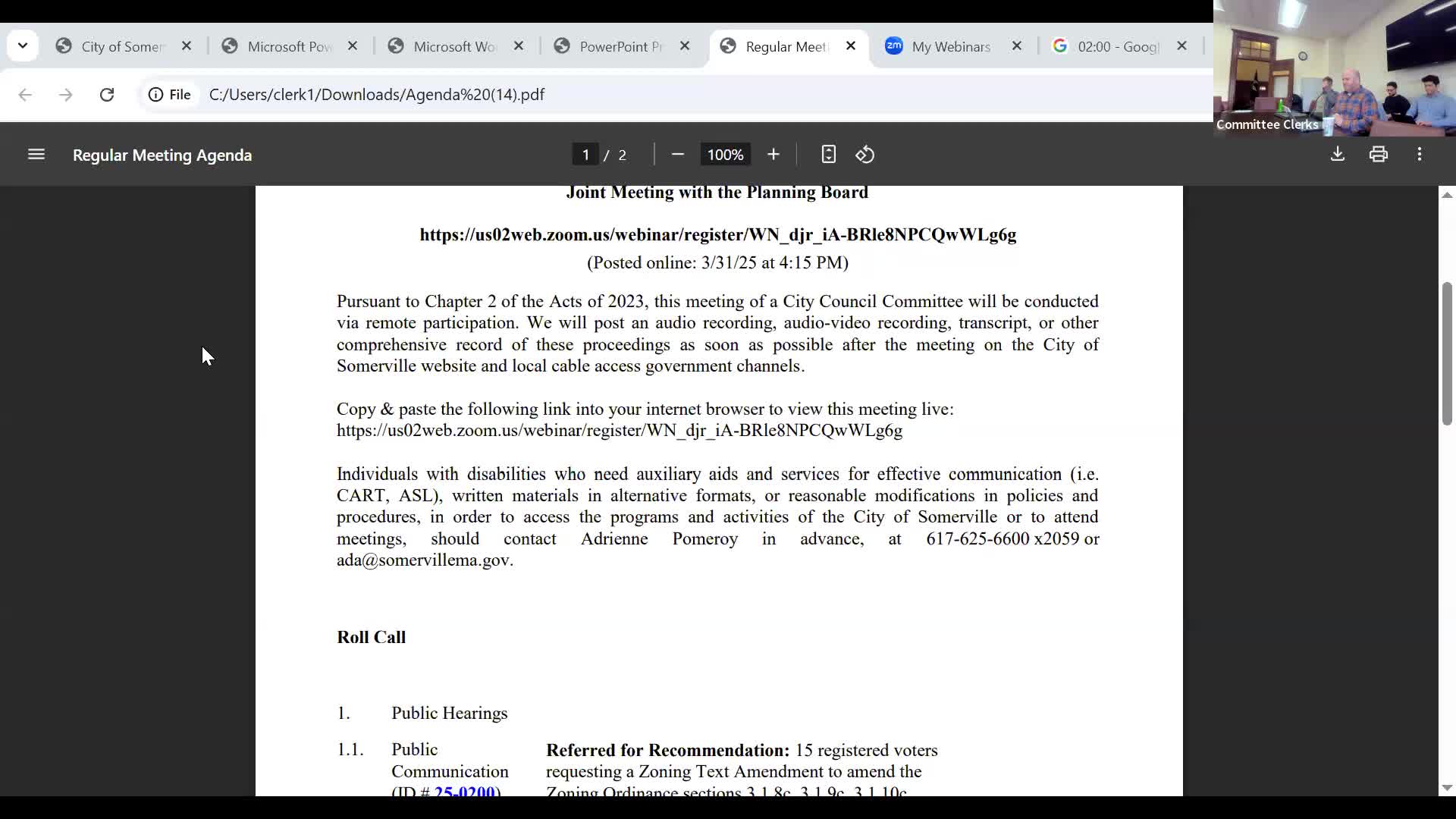Switch to the PowerPoint Pr tab
The image size is (1456, 819).
click(620, 47)
